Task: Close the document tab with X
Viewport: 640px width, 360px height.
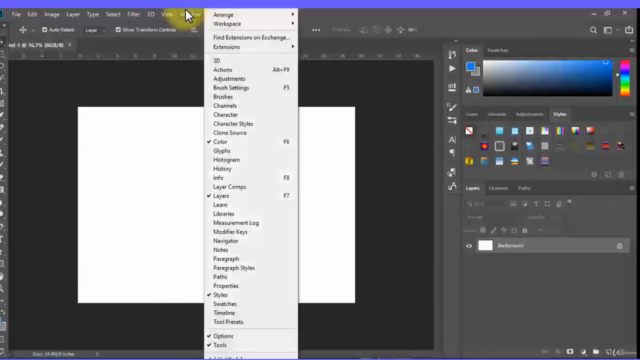Action: click(70, 45)
